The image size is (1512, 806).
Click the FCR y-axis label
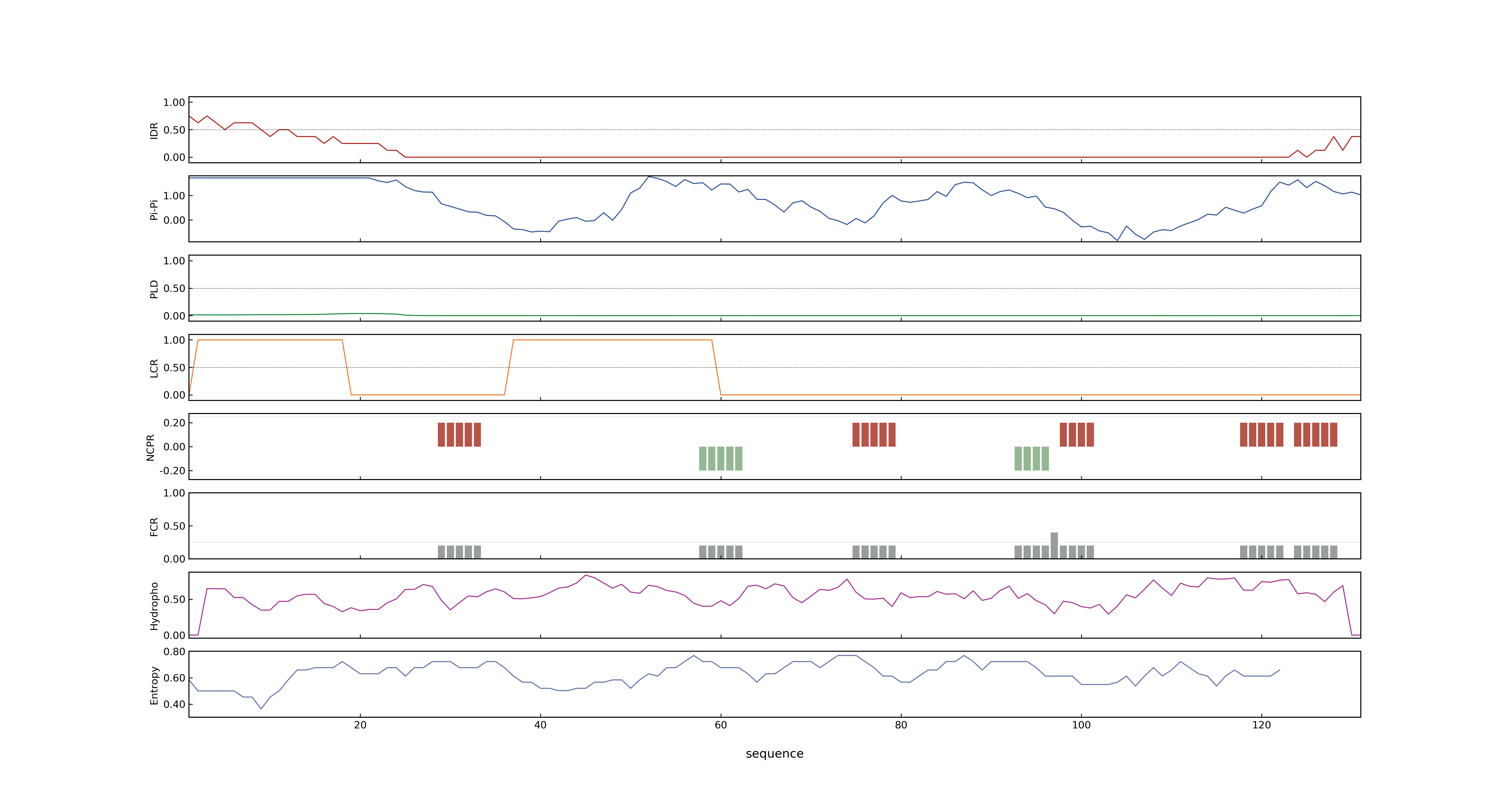(154, 526)
